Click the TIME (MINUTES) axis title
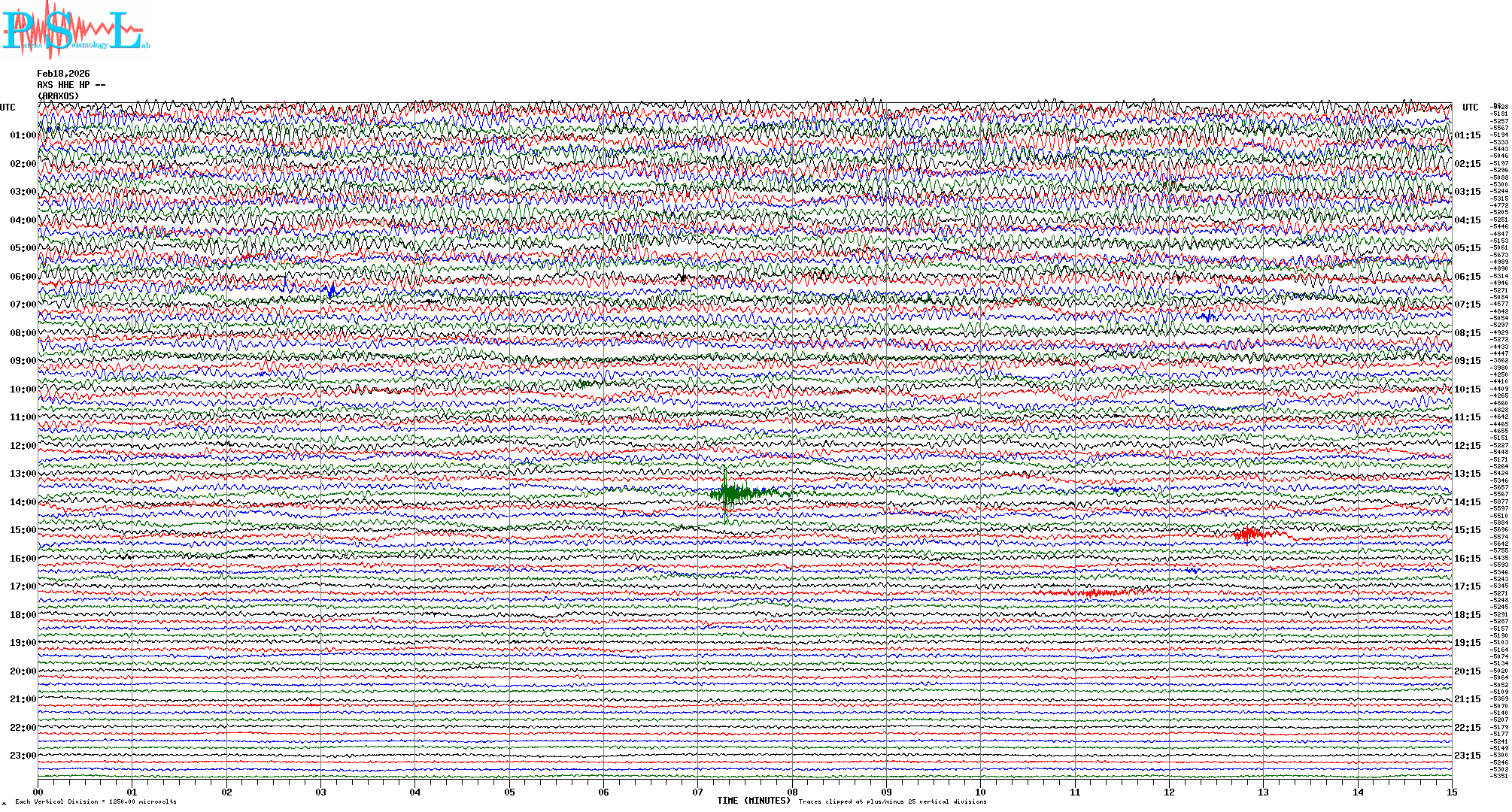The width and height of the screenshot is (1512, 812). click(x=753, y=801)
